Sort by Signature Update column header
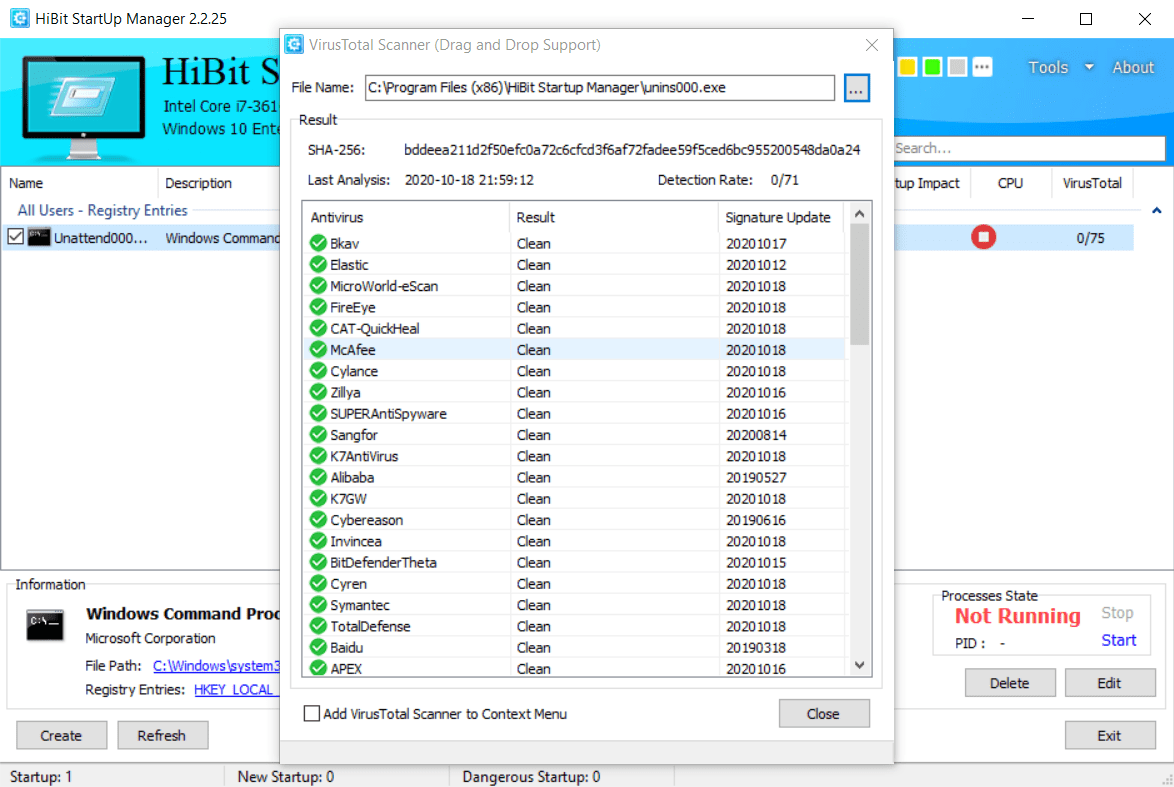1174x787 pixels. click(x=781, y=217)
